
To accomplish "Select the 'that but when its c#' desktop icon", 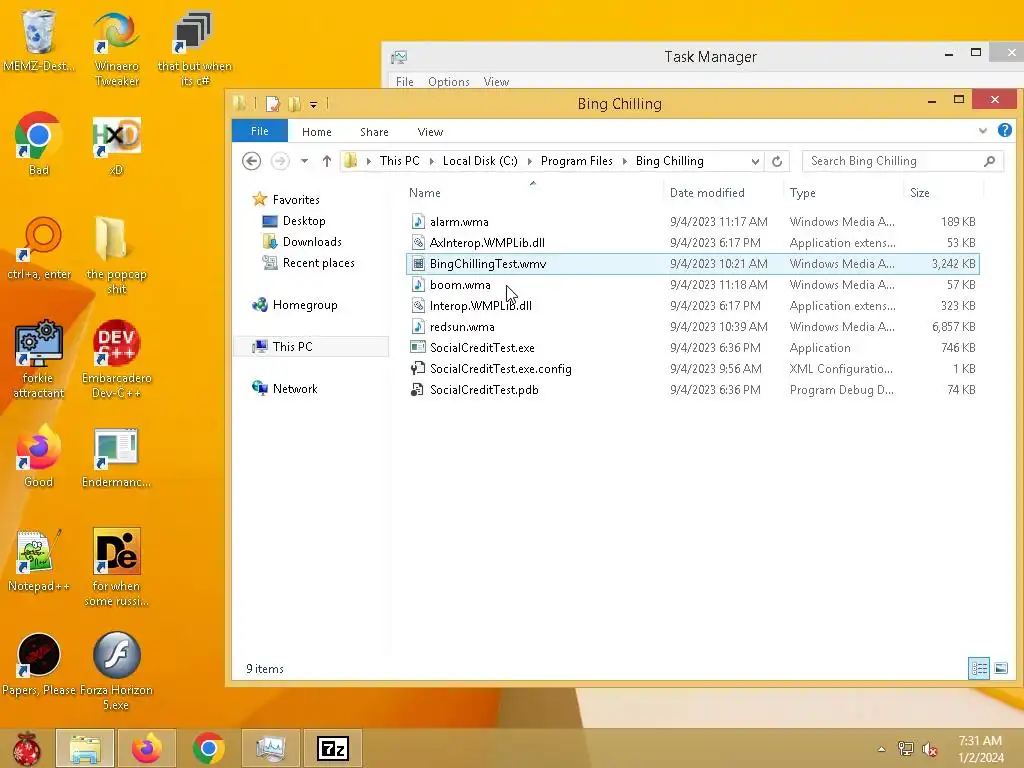I will 194,48.
